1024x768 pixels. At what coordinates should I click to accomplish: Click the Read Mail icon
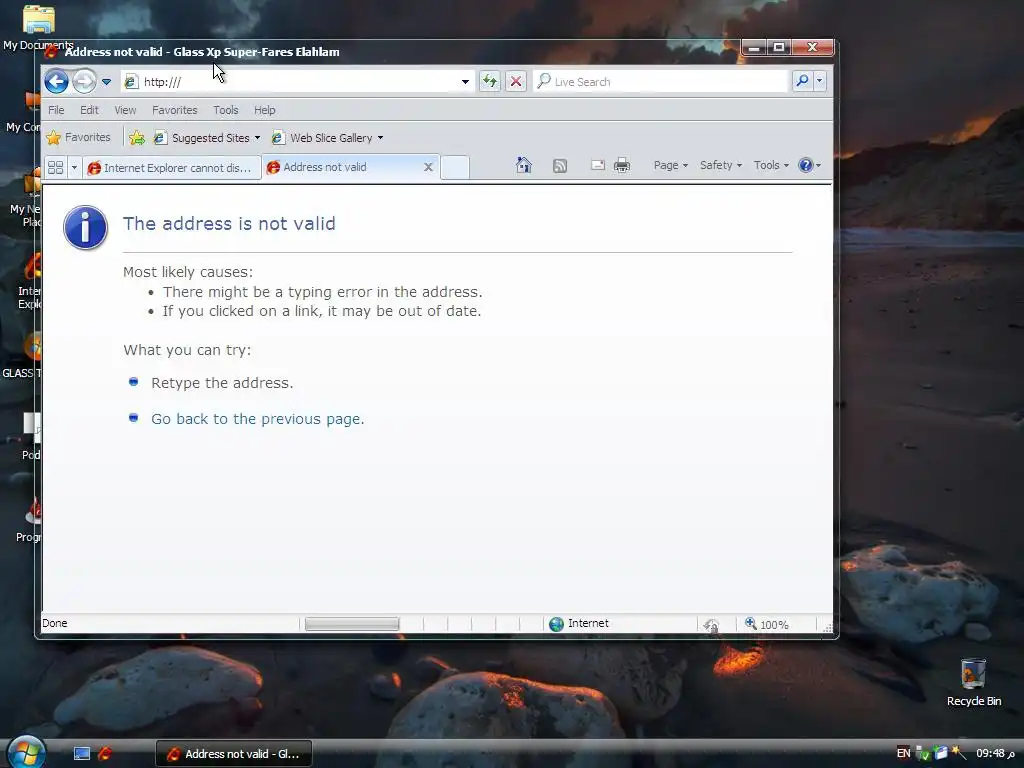598,165
